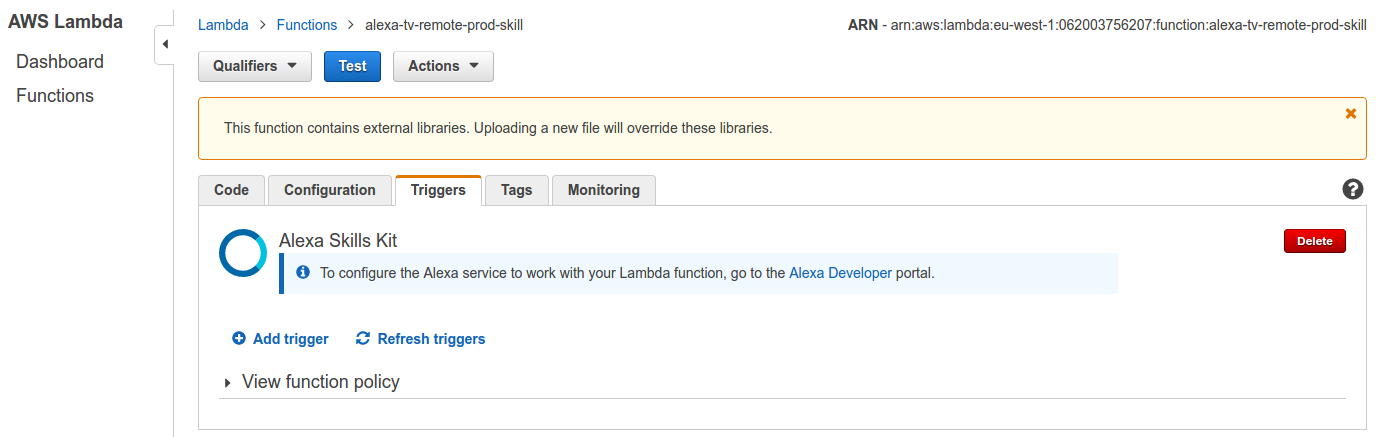Open Functions in the sidebar

(55, 96)
